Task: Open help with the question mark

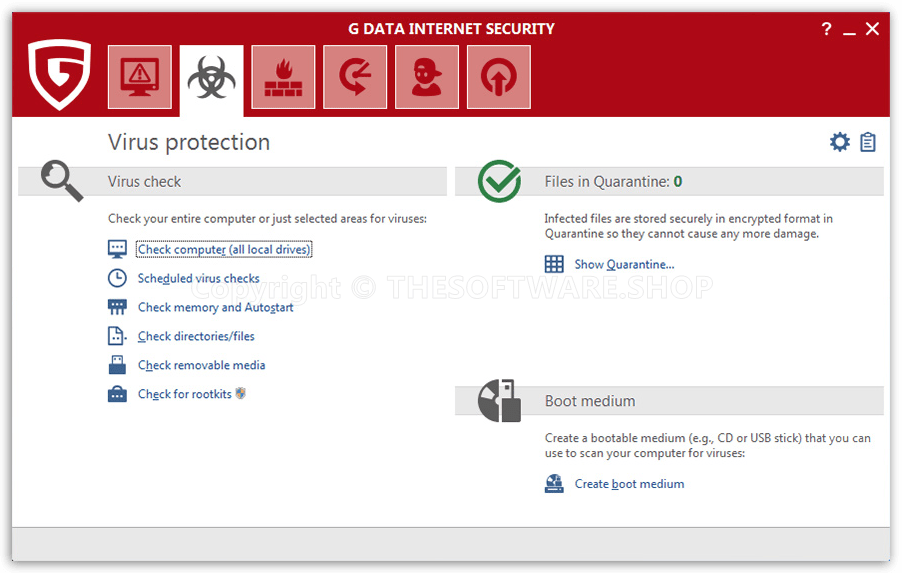Action: pyautogui.click(x=827, y=29)
